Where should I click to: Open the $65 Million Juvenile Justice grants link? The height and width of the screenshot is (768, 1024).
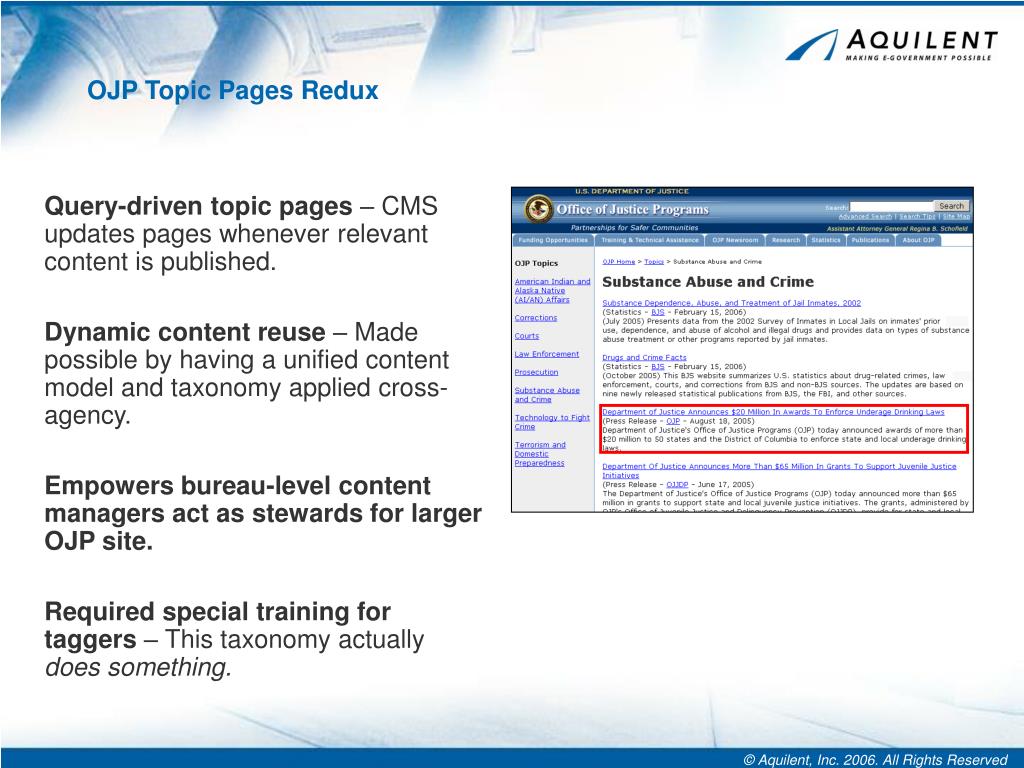[779, 471]
